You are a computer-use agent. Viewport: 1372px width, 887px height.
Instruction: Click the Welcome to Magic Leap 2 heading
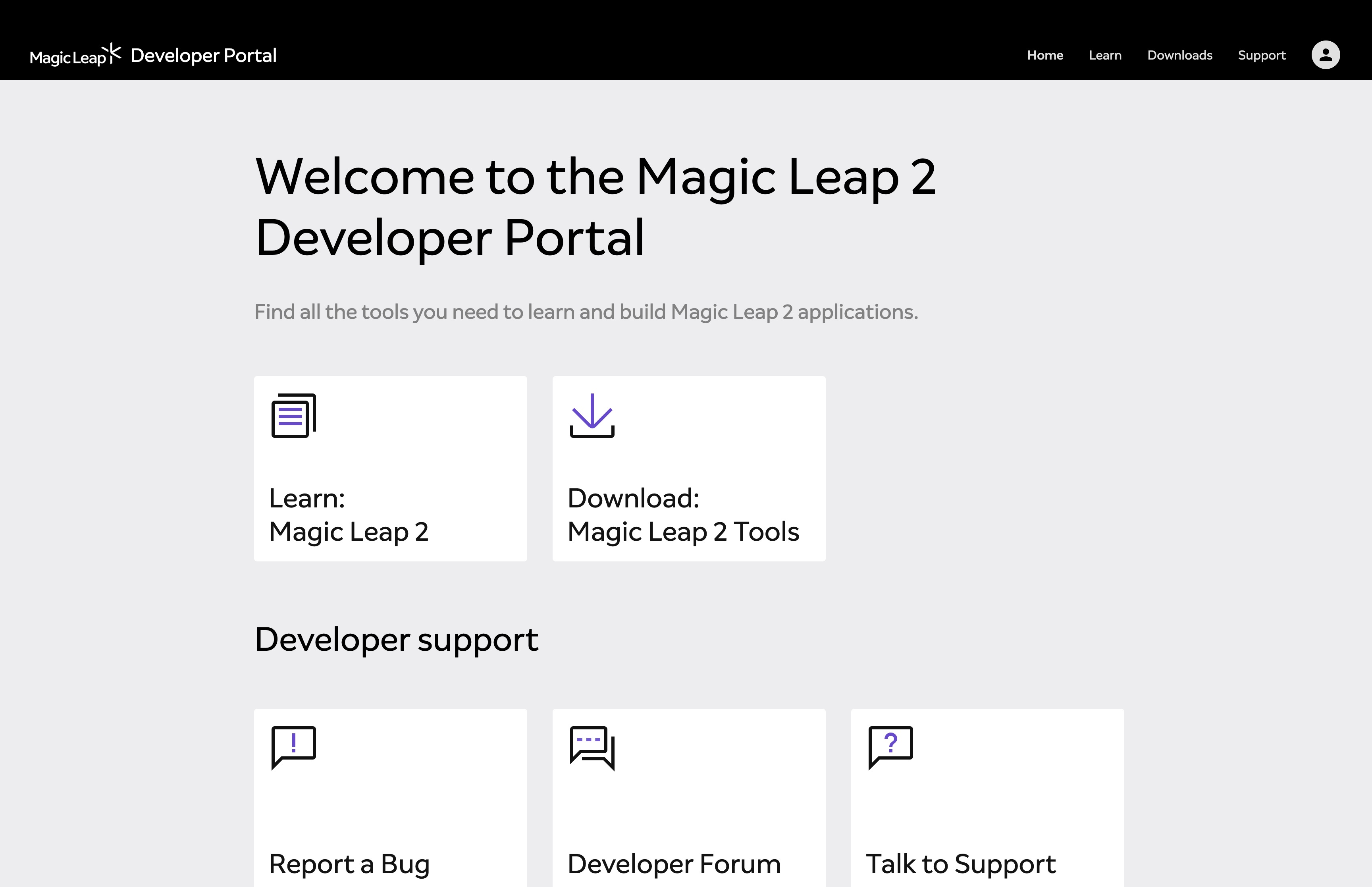tap(595, 207)
